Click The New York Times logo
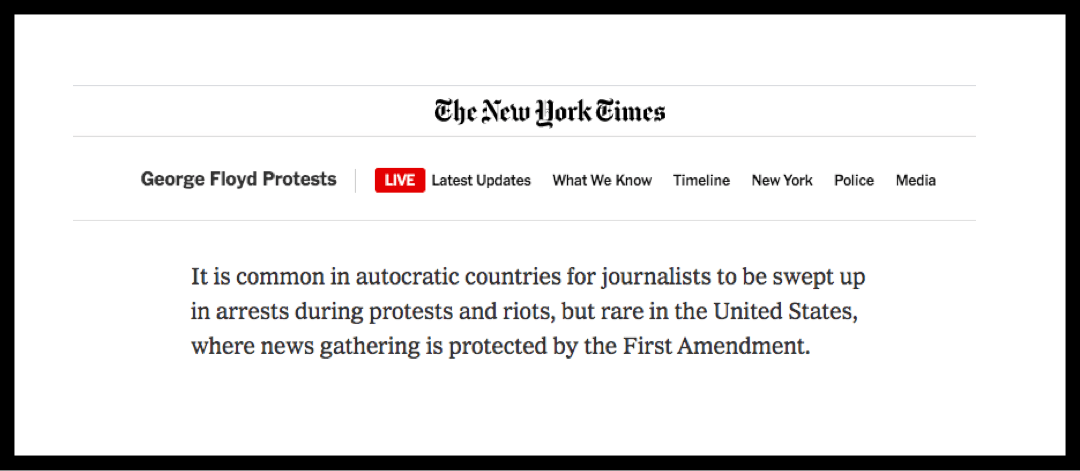This screenshot has height=471, width=1080. pyautogui.click(x=549, y=112)
